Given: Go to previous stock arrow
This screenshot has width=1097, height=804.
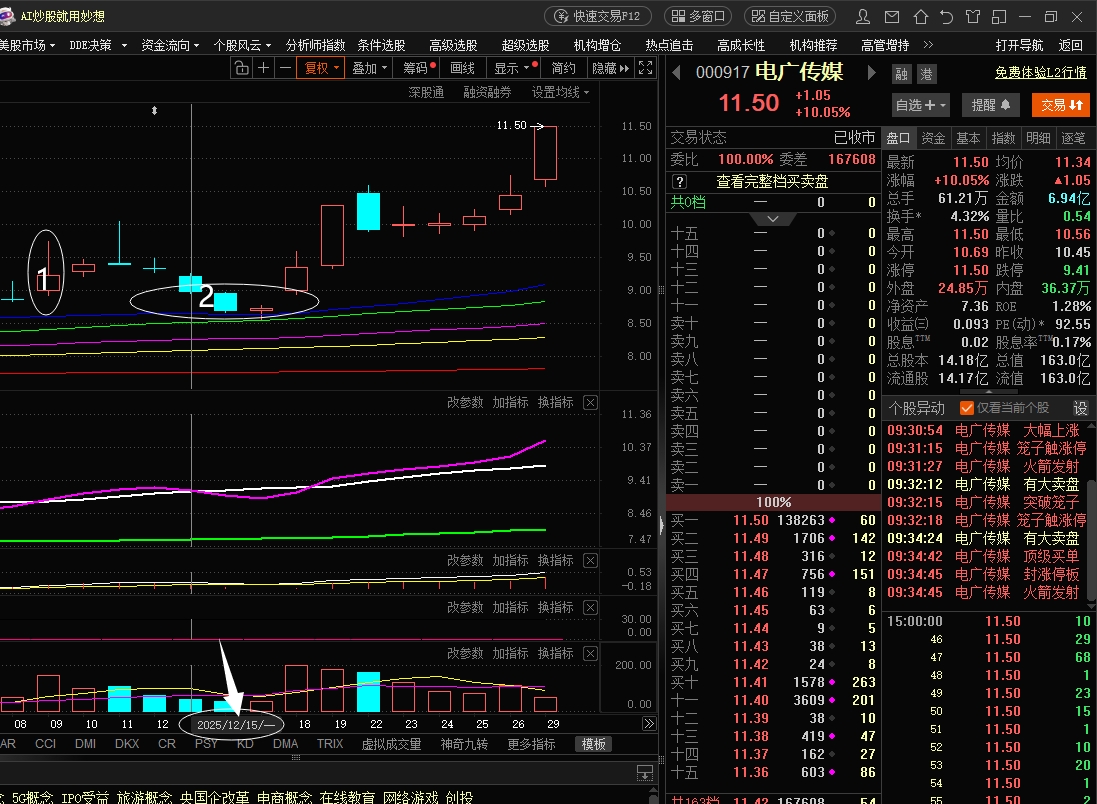Looking at the screenshot, I should tap(677, 72).
